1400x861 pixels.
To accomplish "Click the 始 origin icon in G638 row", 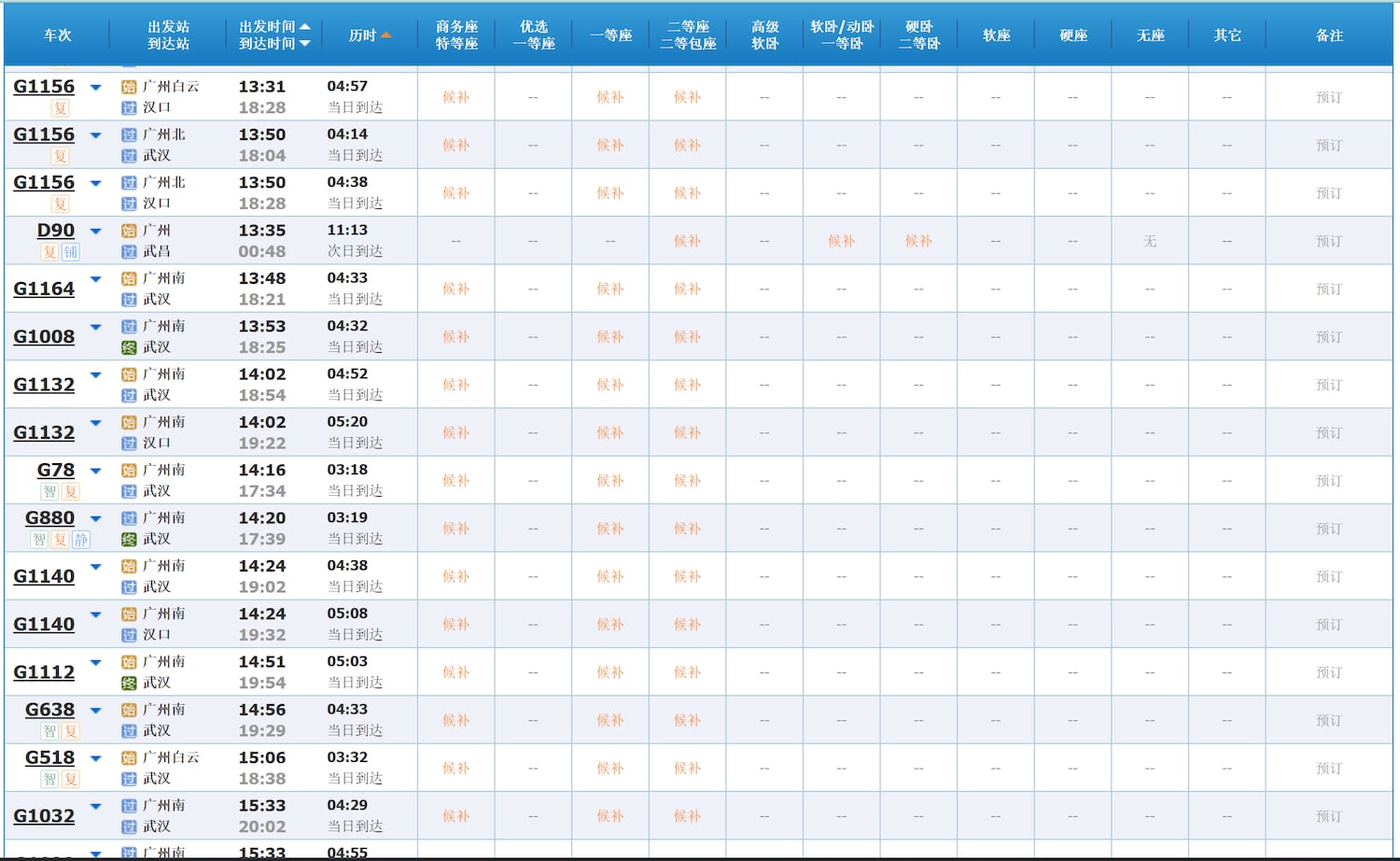I will [129, 710].
